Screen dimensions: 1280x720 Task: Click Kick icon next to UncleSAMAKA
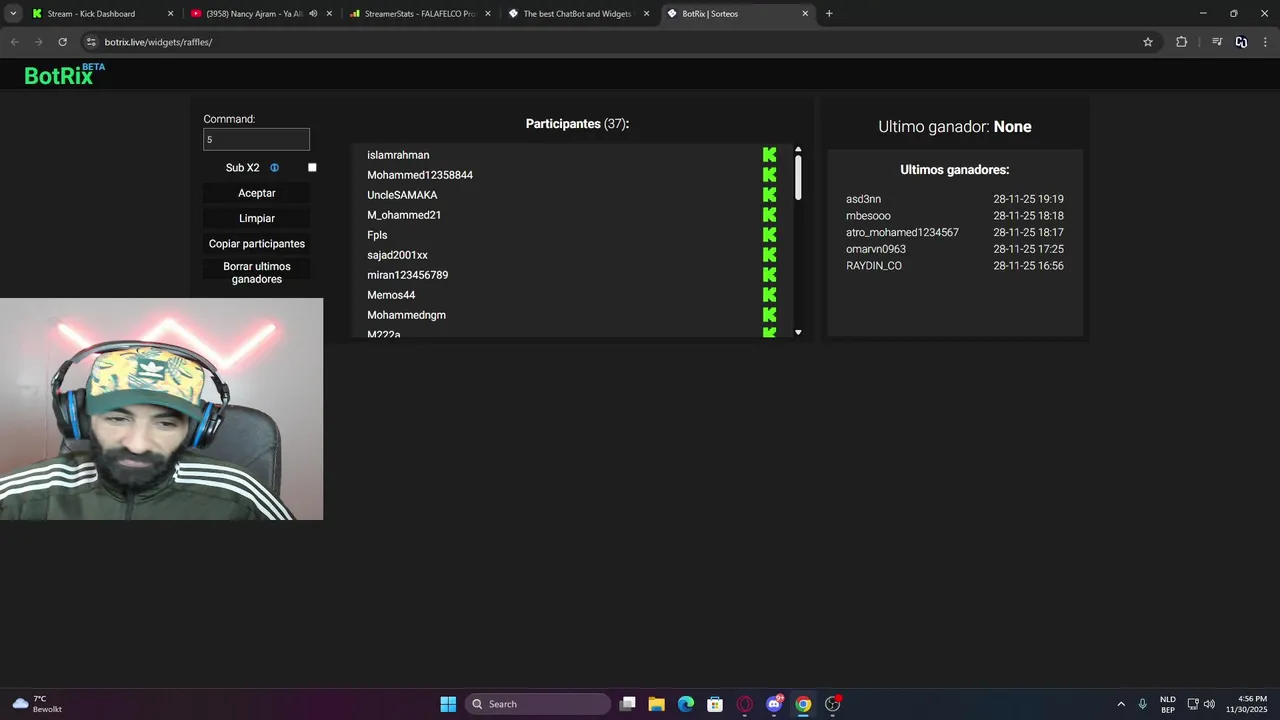(x=769, y=195)
